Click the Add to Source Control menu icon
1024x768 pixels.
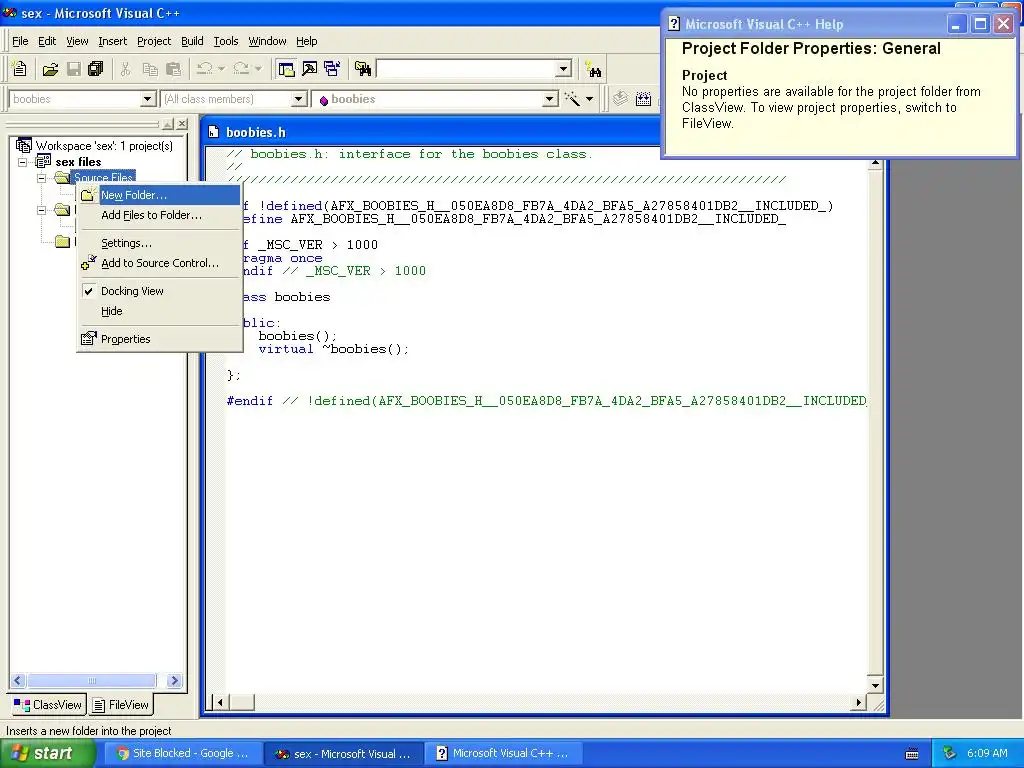(89, 263)
